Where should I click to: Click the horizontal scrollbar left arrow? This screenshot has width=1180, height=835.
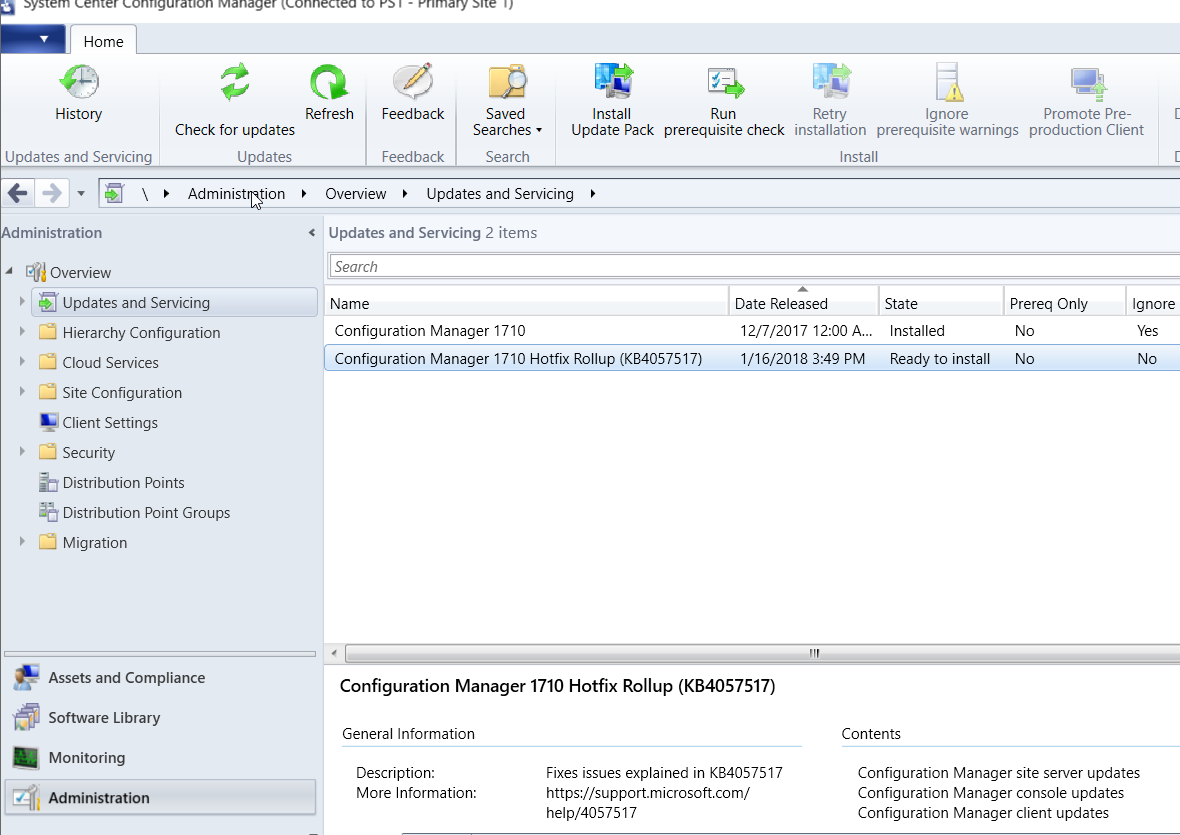coord(334,653)
